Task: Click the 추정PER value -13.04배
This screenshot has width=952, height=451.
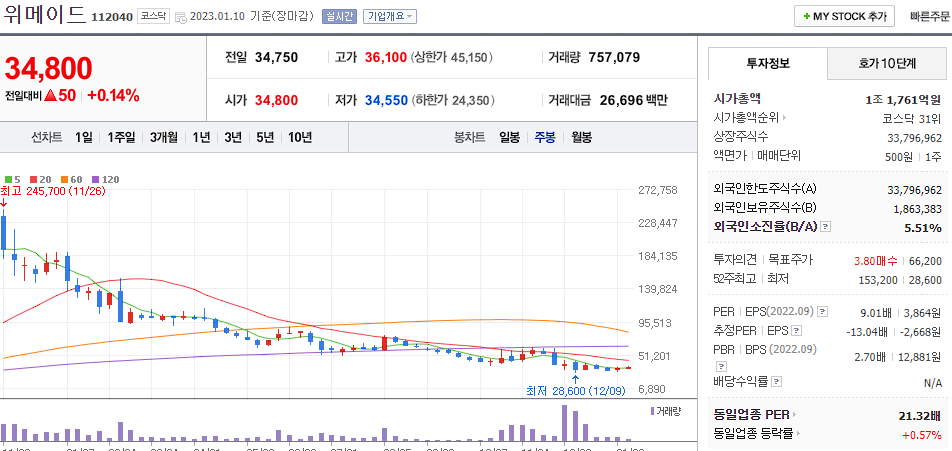Action: point(869,331)
